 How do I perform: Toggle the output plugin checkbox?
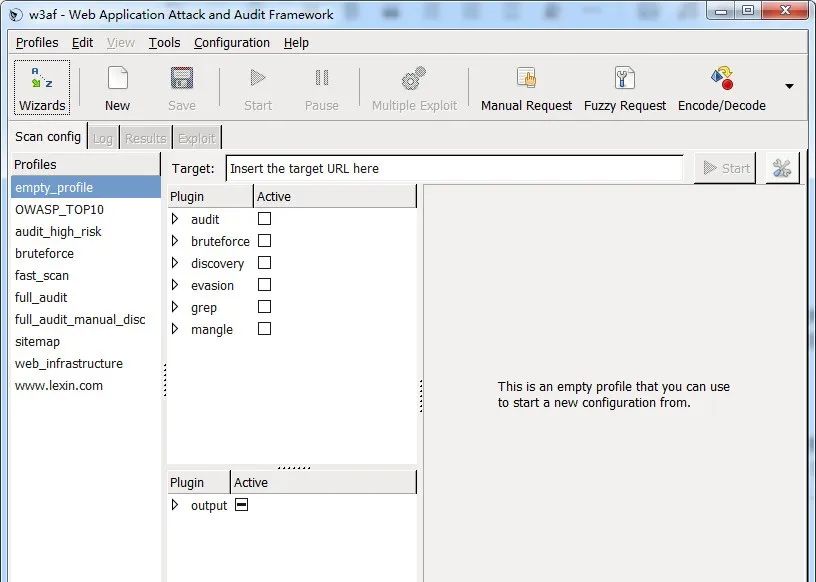point(241,505)
